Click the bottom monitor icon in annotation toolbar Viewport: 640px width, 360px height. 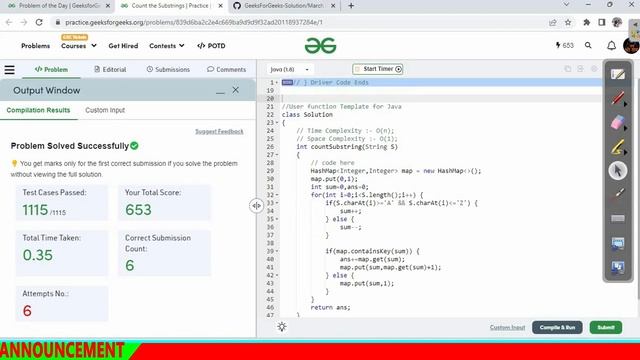click(x=618, y=267)
